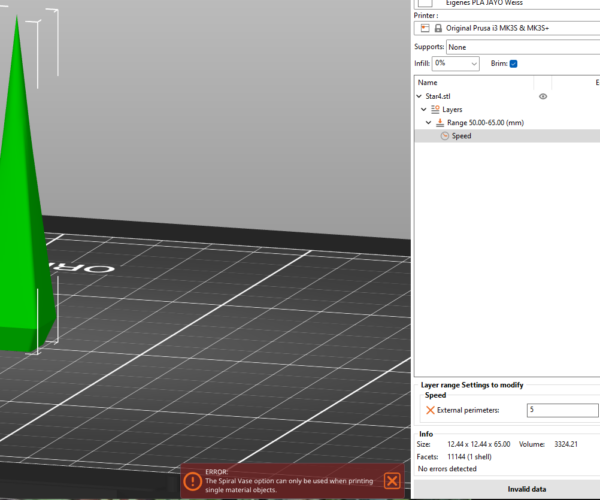
Task: Select the Speed tree item
Action: pos(507,136)
